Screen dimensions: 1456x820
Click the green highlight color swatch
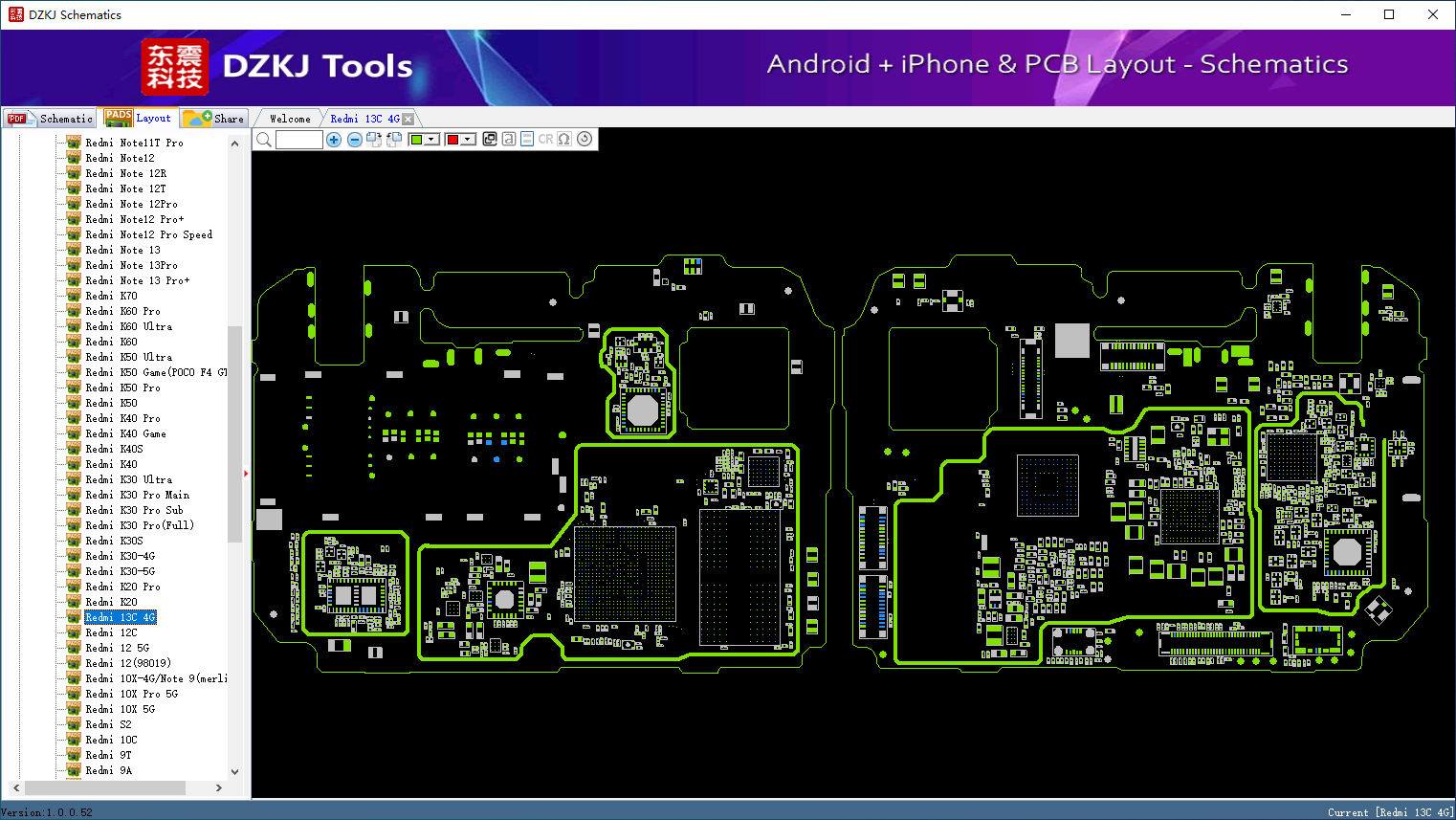[416, 140]
